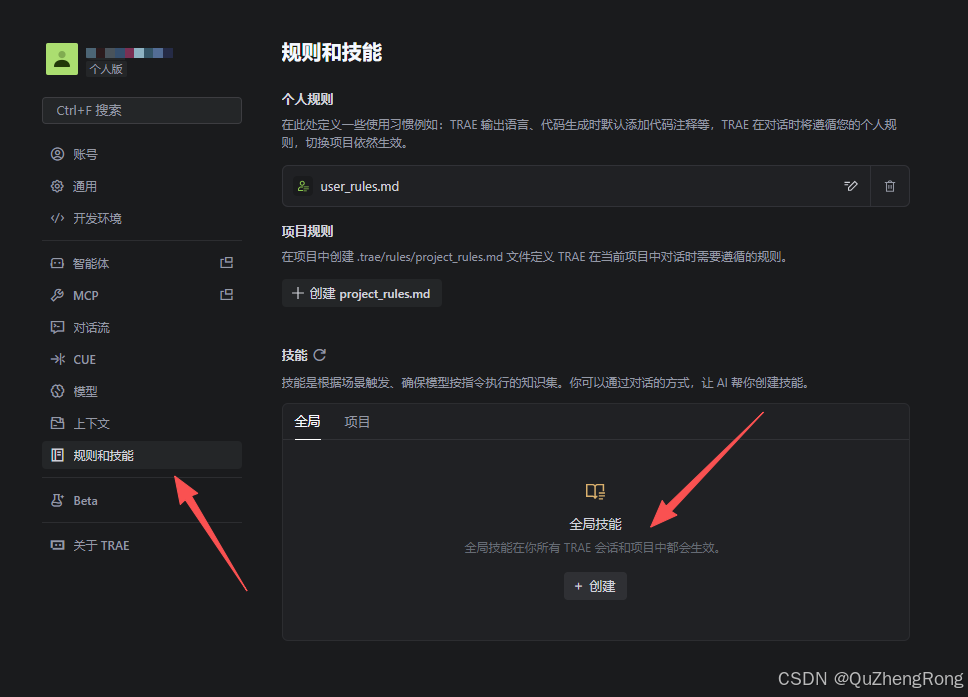Open the 对话流 settings page

click(142, 328)
